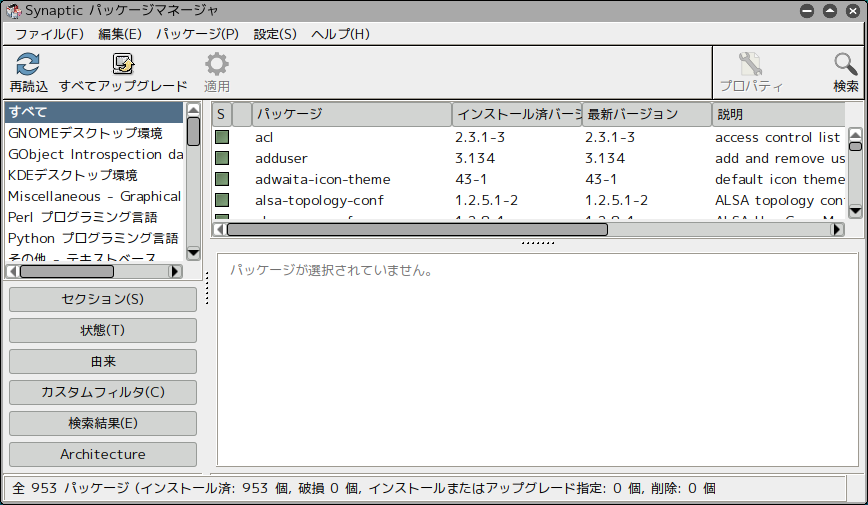Click the 由来 button

(x=103, y=361)
